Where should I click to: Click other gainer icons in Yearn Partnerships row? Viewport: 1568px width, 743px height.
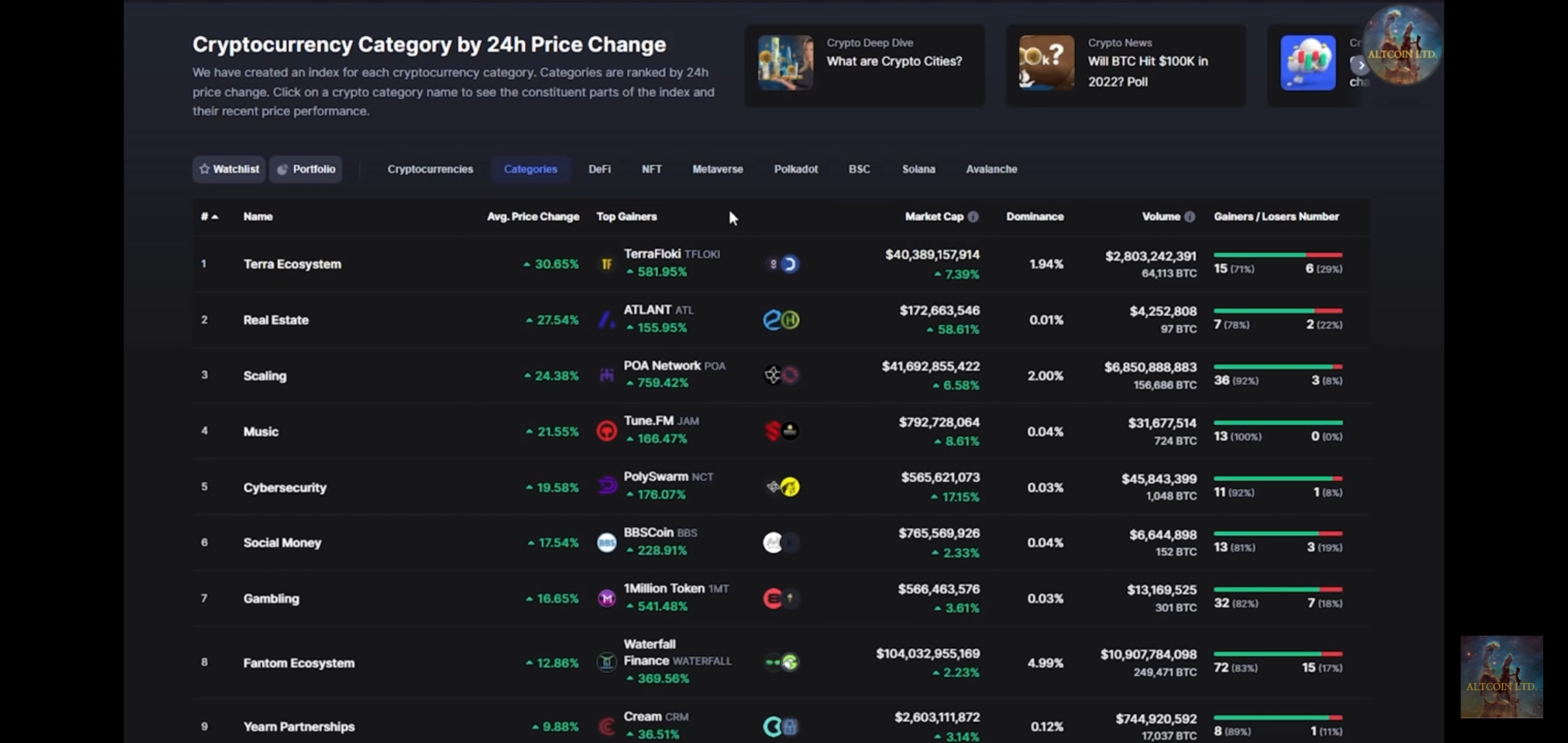[782, 726]
